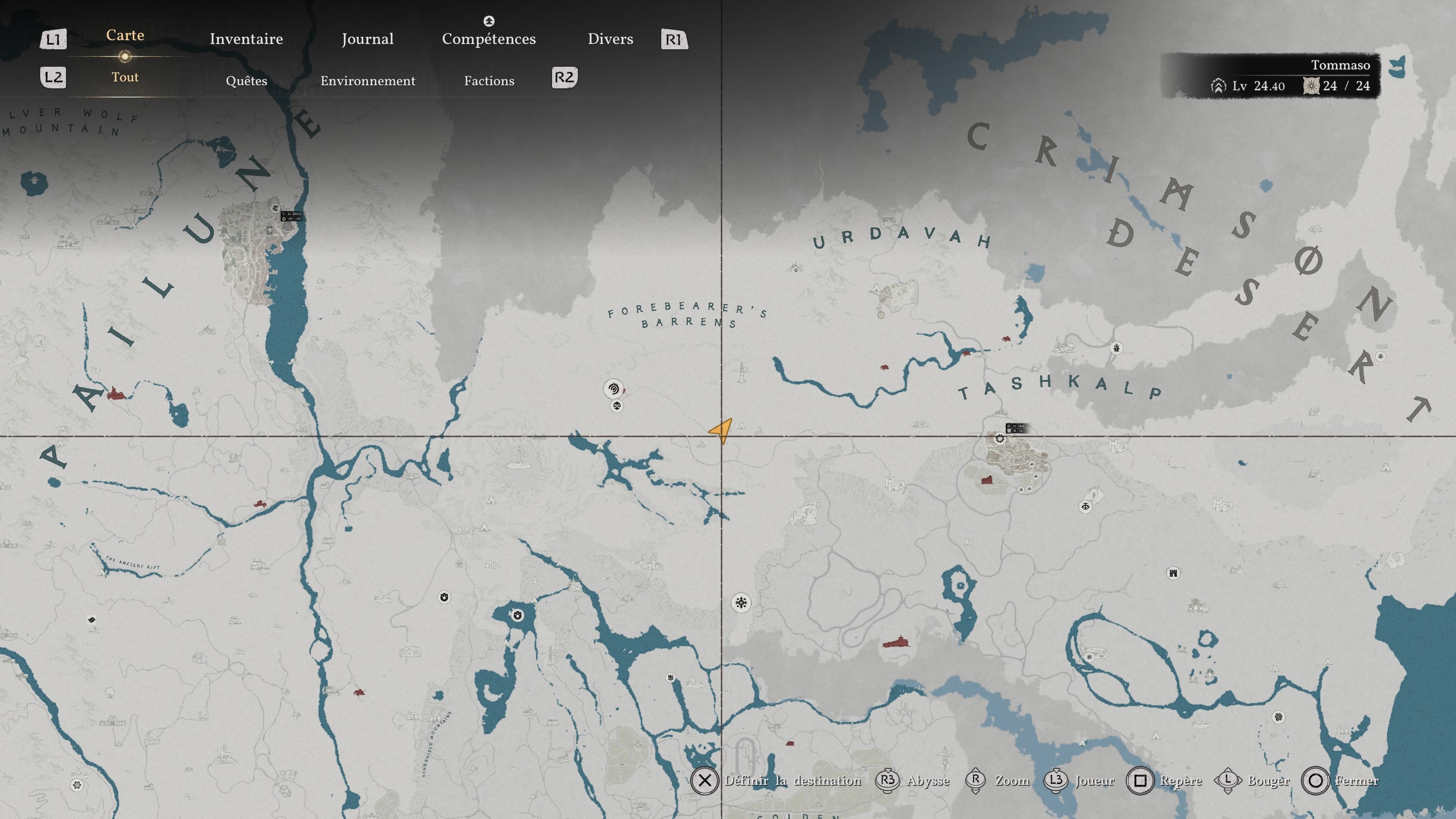Click the KINGSHIELD MOUNTAINS label
The width and height of the screenshot is (1456, 819).
point(437,744)
